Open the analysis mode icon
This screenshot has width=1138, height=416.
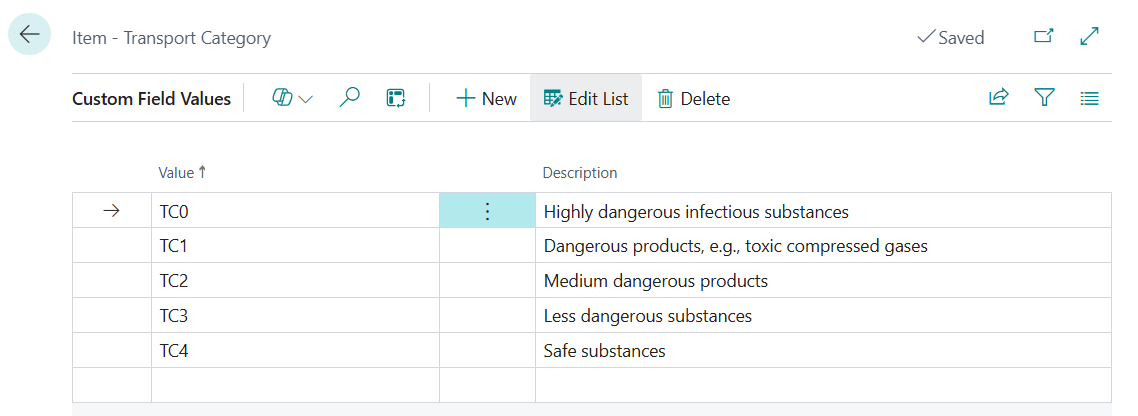point(397,98)
